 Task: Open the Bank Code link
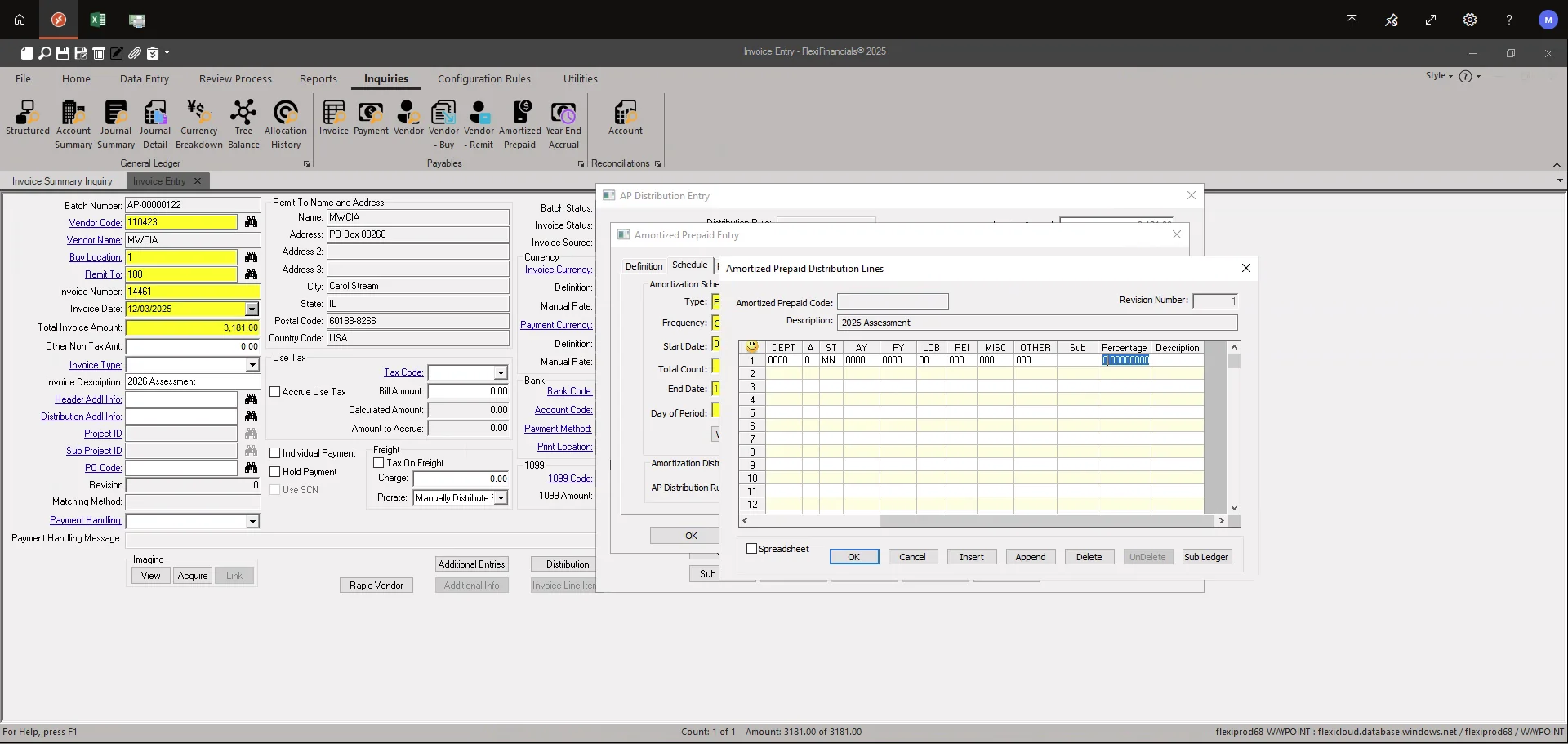[x=570, y=390]
